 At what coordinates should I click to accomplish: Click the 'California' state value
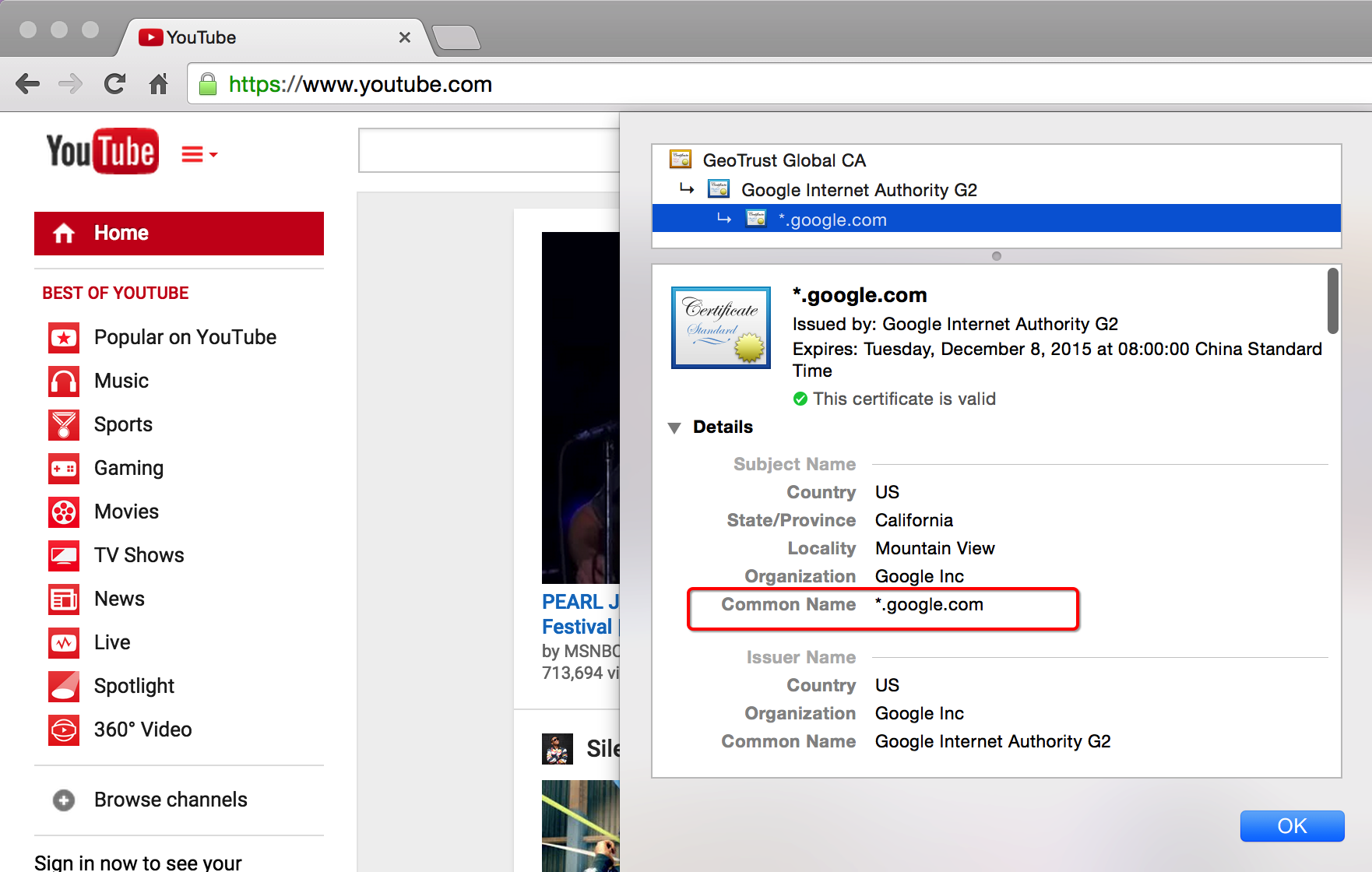[914, 520]
